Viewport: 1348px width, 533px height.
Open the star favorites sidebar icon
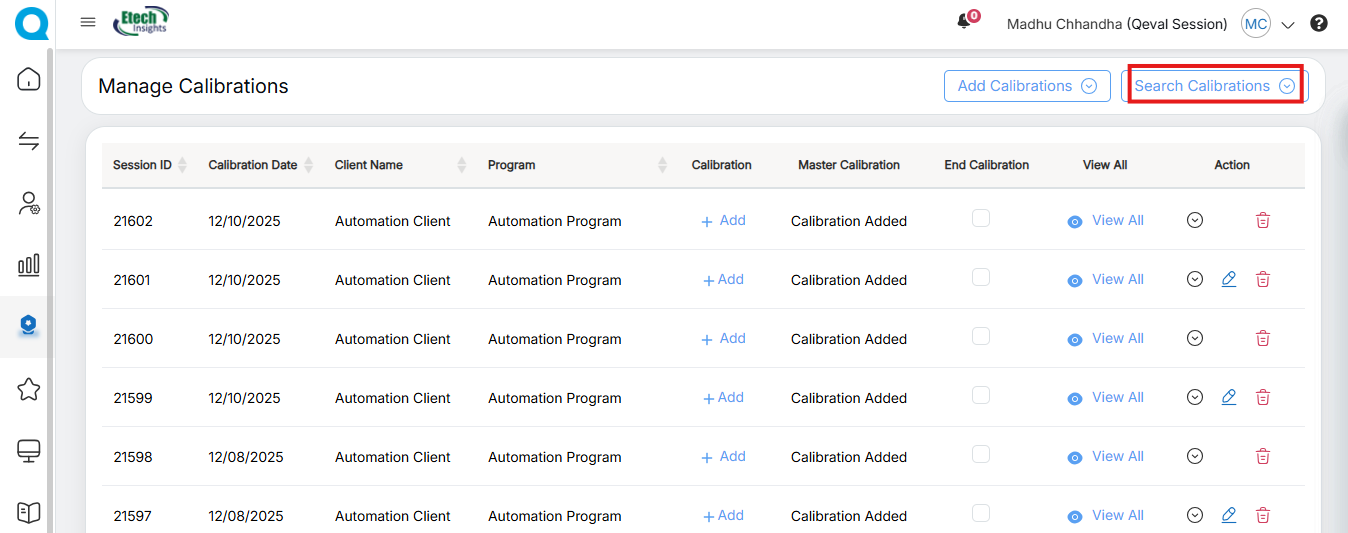pos(29,389)
